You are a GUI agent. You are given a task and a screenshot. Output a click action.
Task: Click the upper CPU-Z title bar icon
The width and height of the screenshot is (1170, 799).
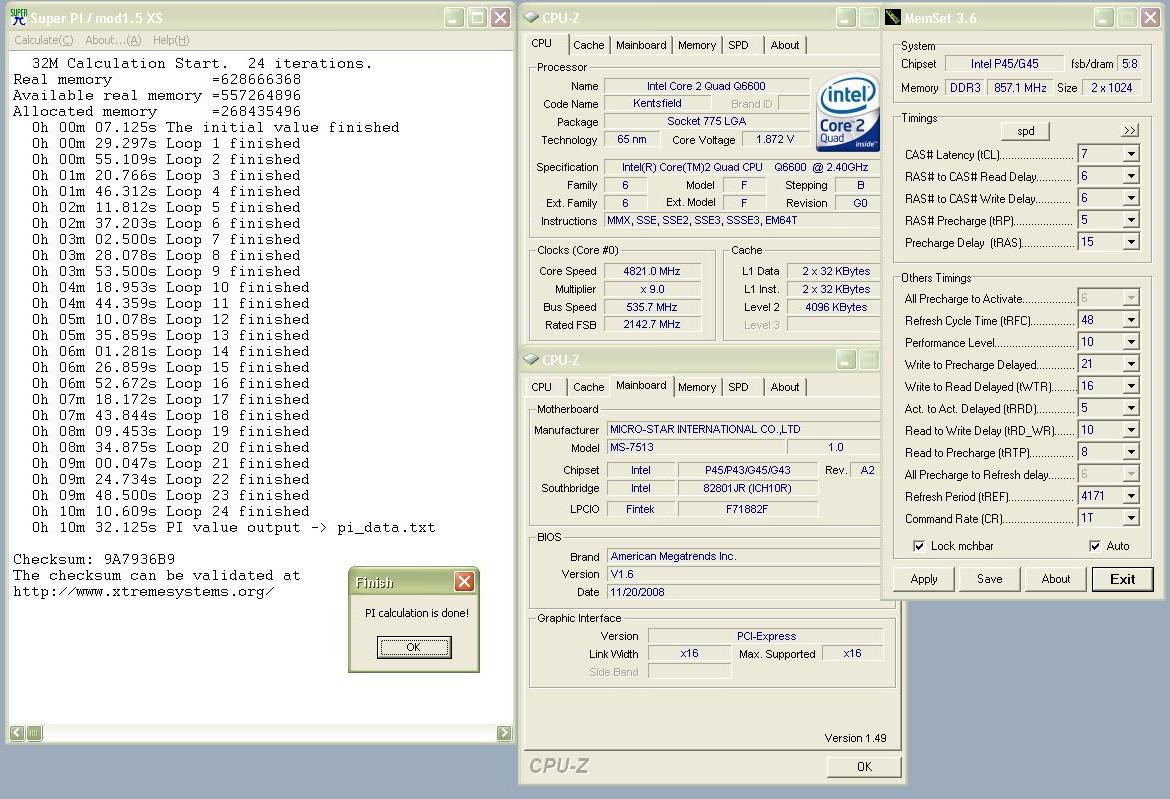[x=531, y=16]
